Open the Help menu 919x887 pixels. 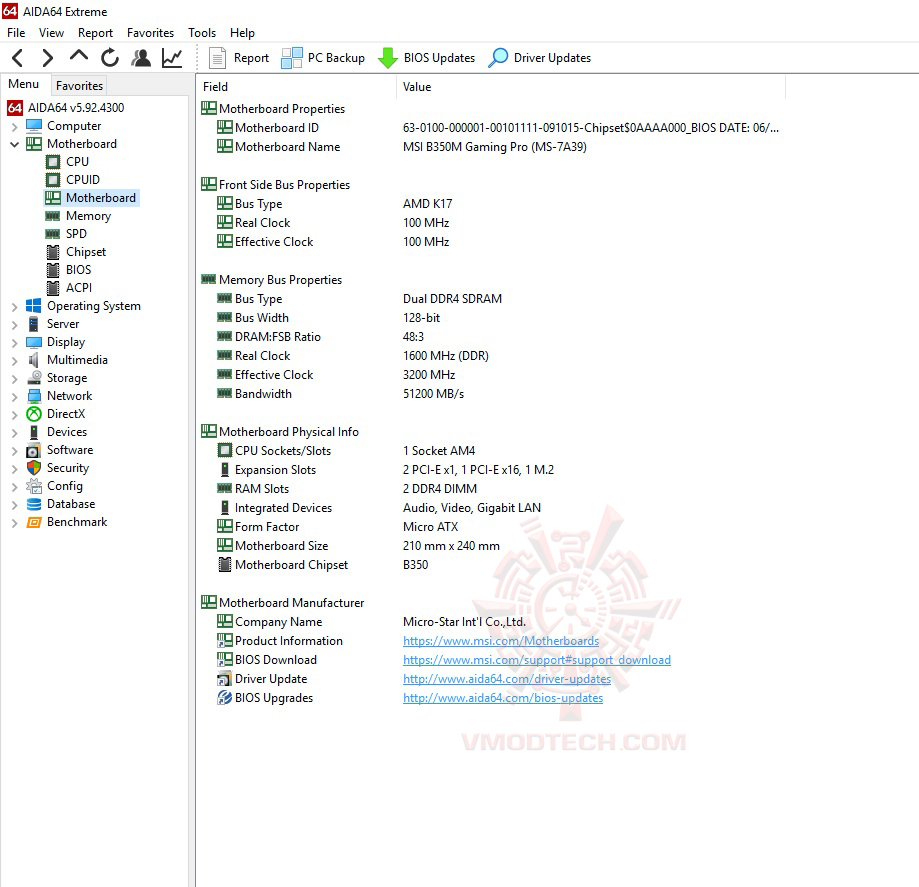[x=242, y=33]
